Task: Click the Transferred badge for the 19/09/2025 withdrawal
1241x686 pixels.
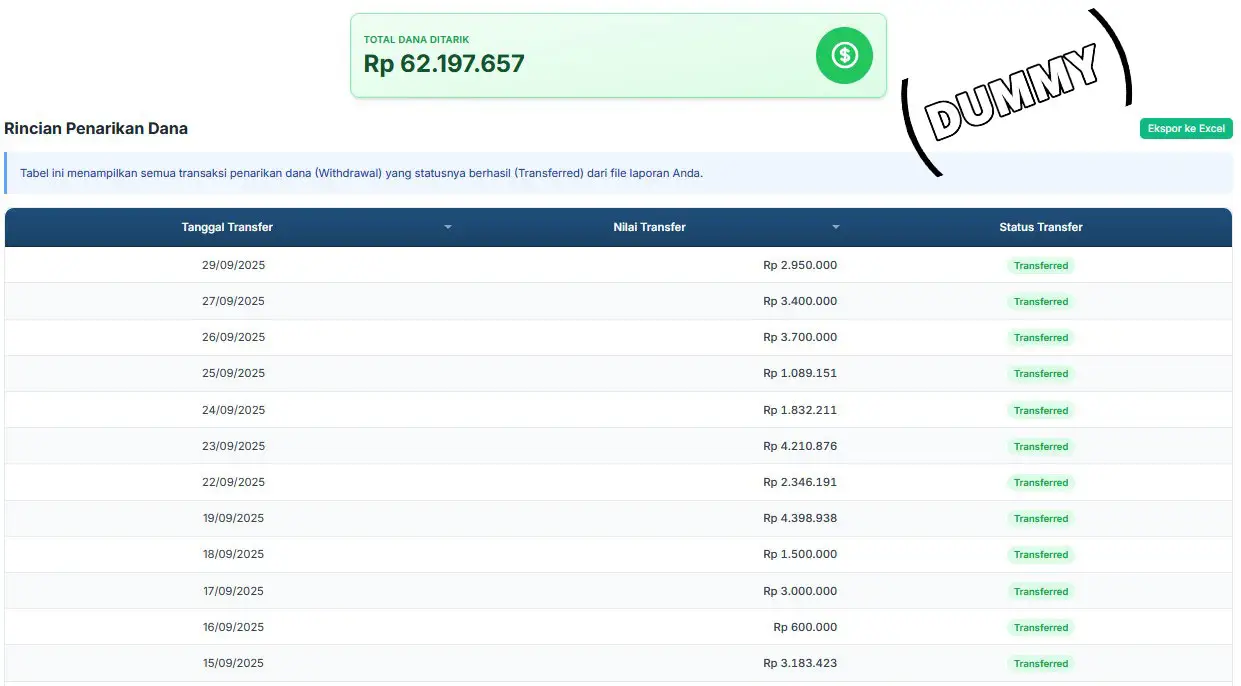Action: pos(1041,518)
